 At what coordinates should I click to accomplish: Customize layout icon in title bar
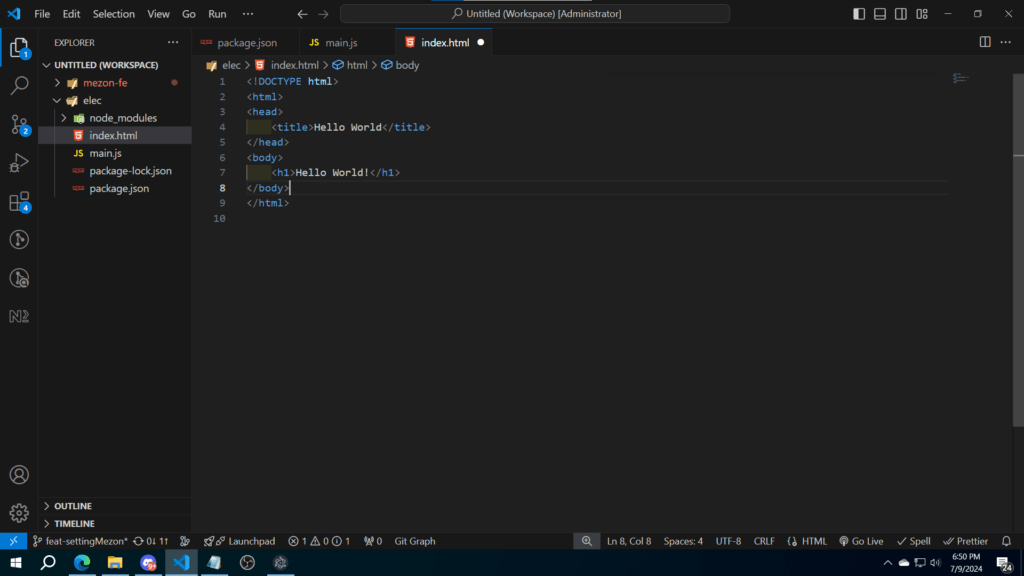coord(922,14)
